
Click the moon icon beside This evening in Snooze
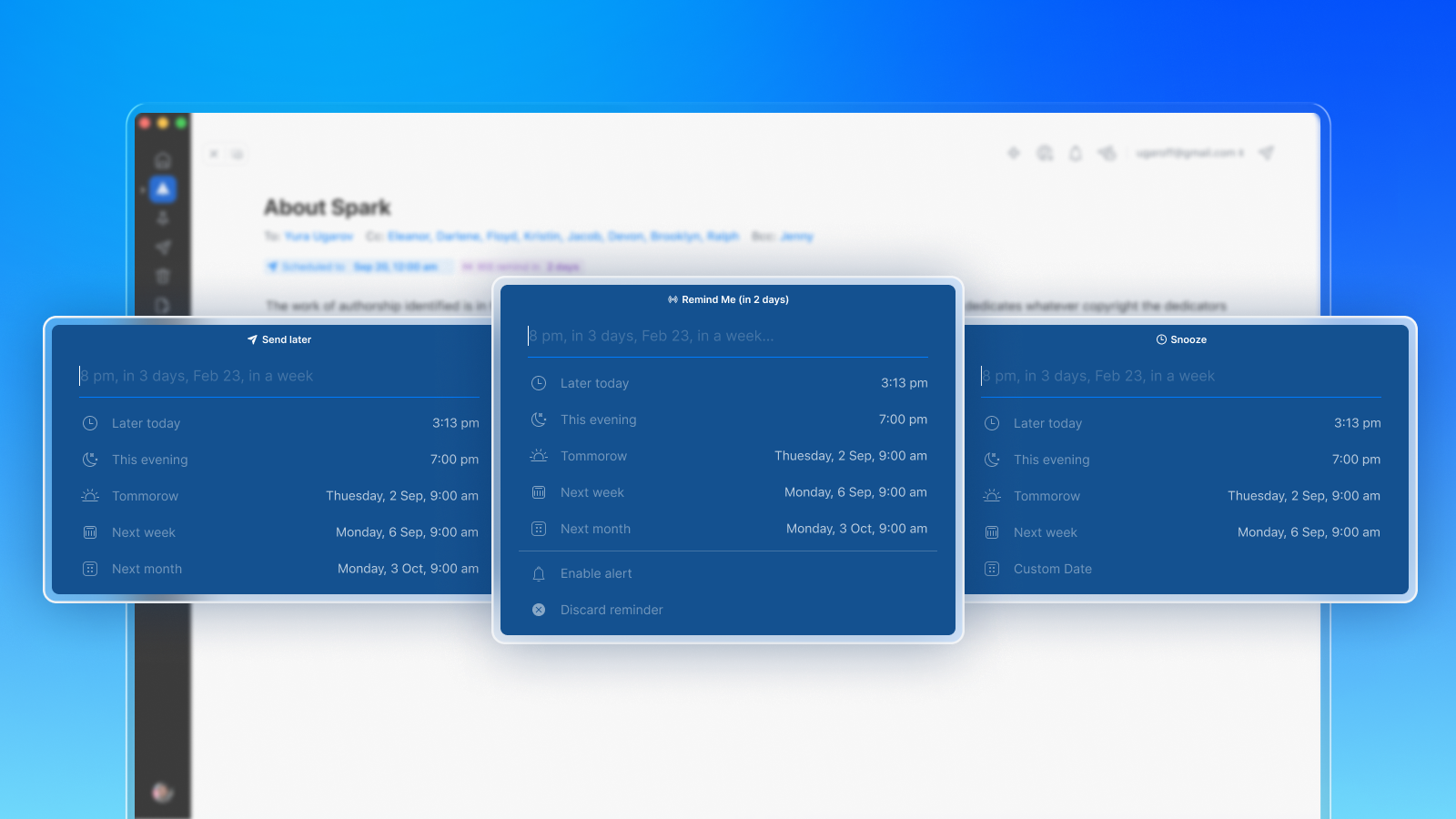click(992, 460)
